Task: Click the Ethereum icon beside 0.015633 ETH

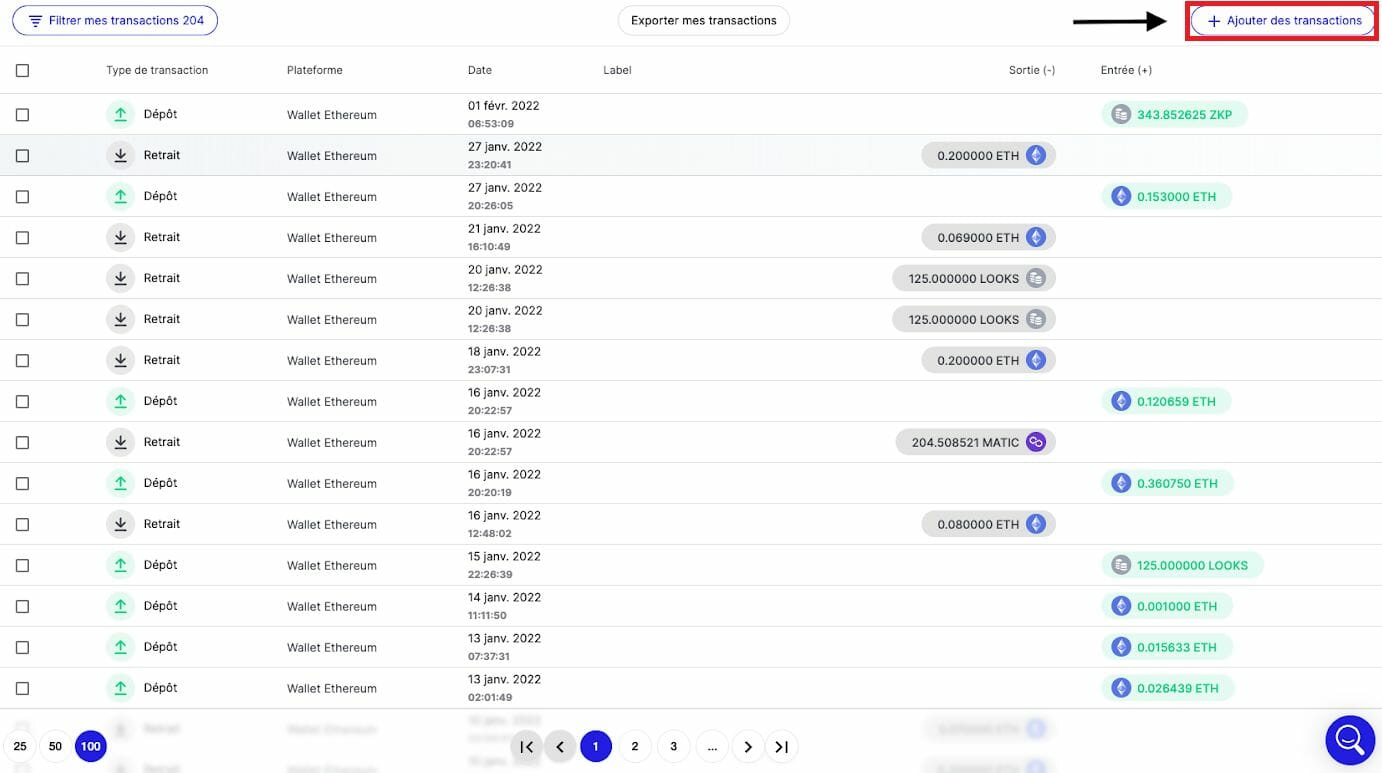Action: [1121, 647]
